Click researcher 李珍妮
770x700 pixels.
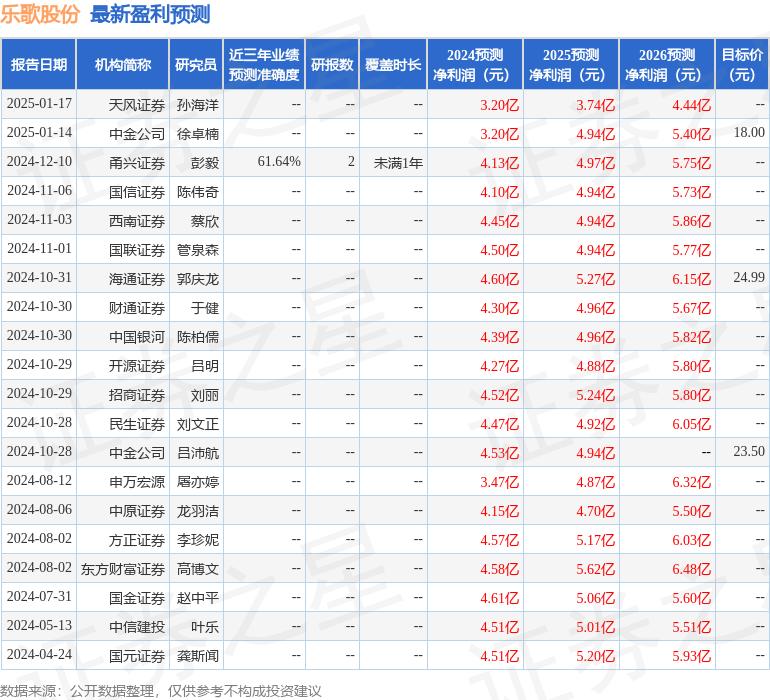[x=197, y=540]
